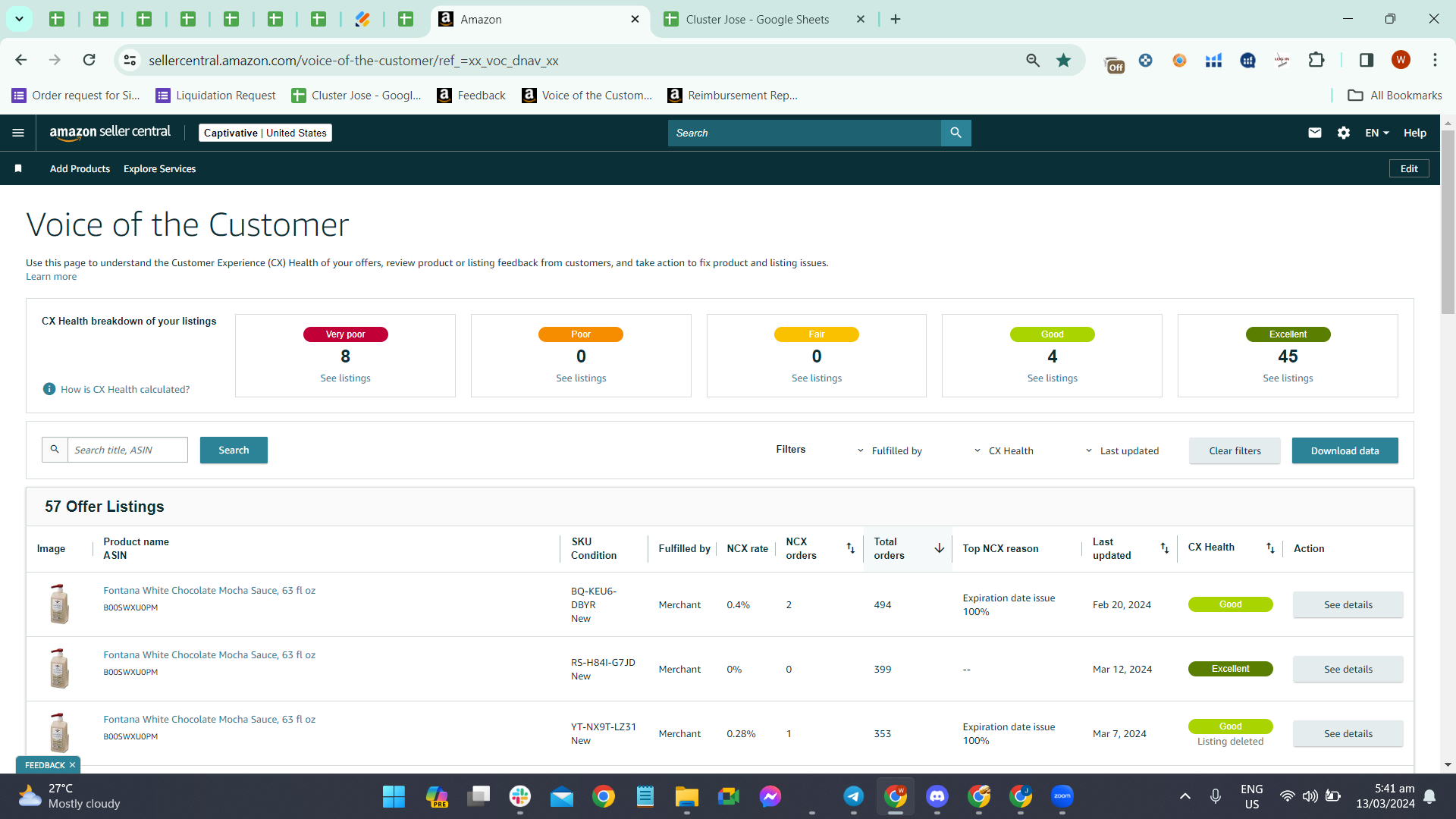Viewport: 1456px width, 819px height.
Task: Sort listings by Total orders arrow
Action: [940, 548]
